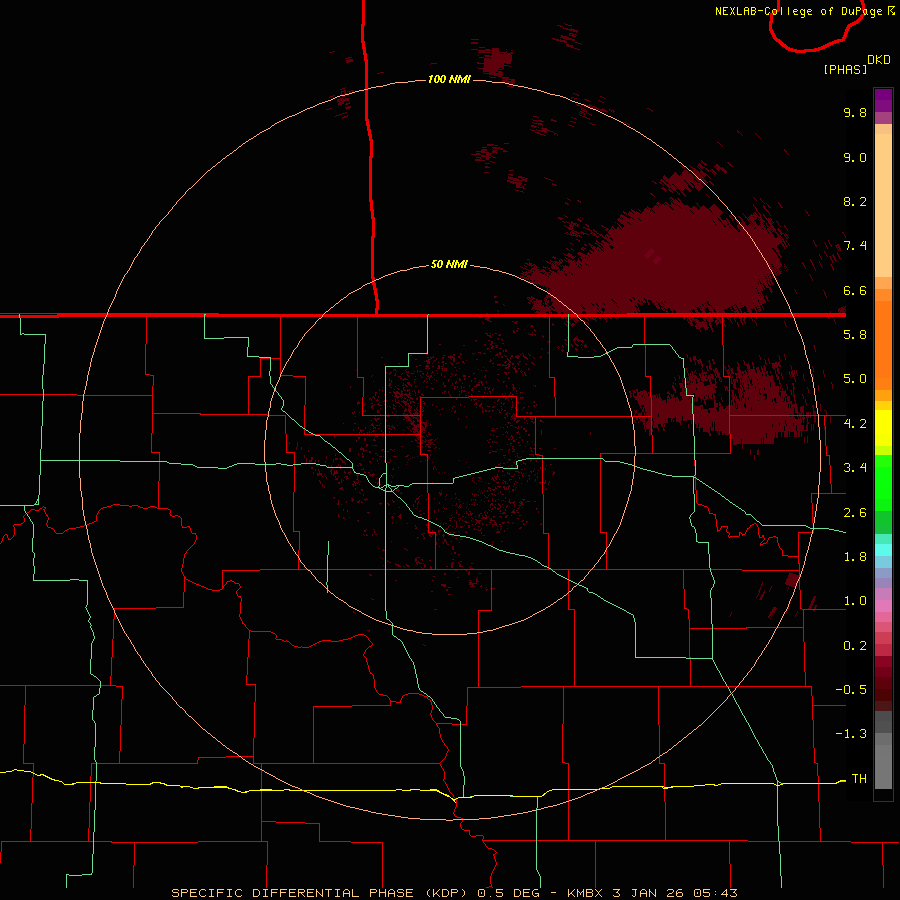Click the orange segment of the color bar
The image size is (900, 900).
coord(883,344)
